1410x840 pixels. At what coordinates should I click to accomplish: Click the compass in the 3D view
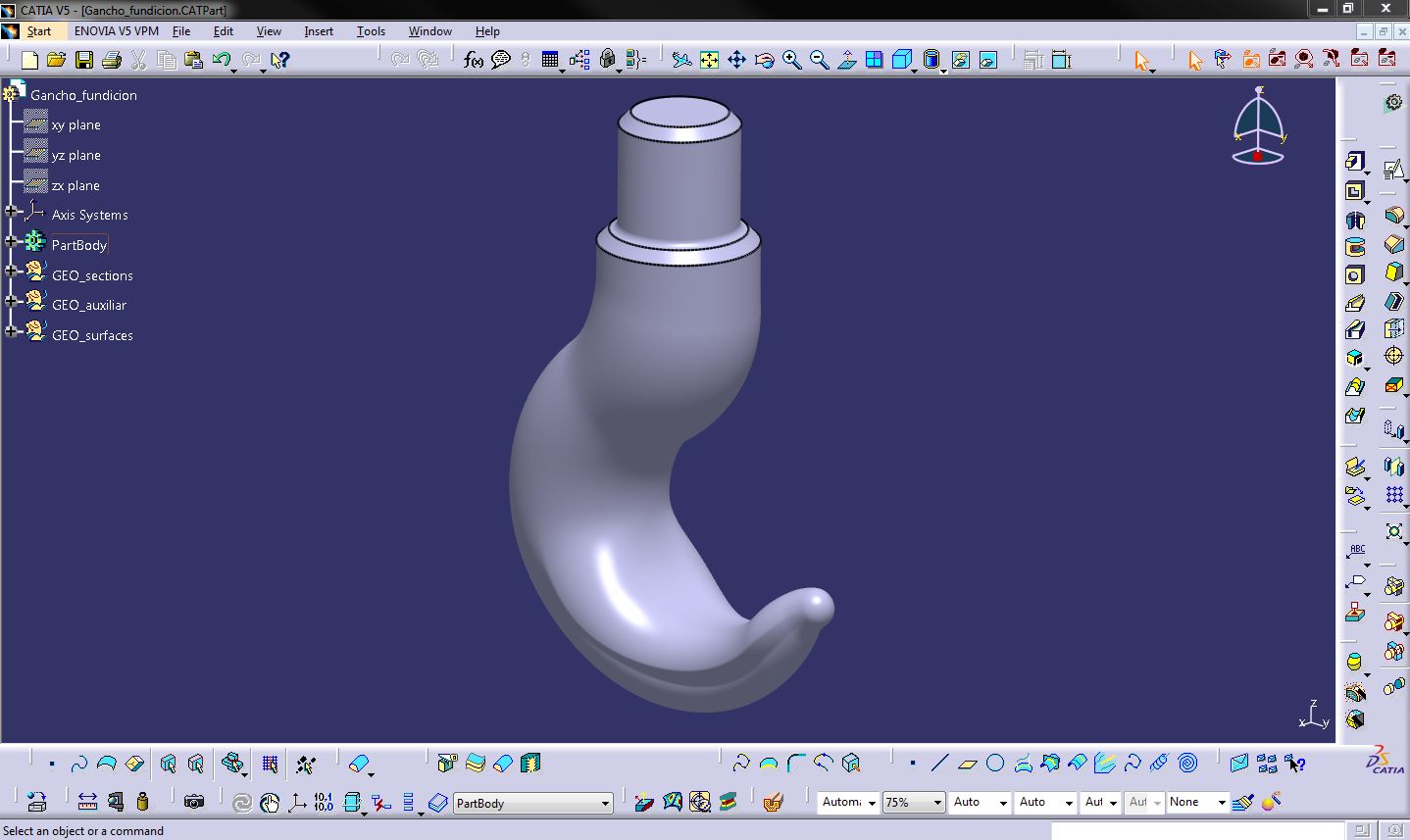coord(1259,125)
